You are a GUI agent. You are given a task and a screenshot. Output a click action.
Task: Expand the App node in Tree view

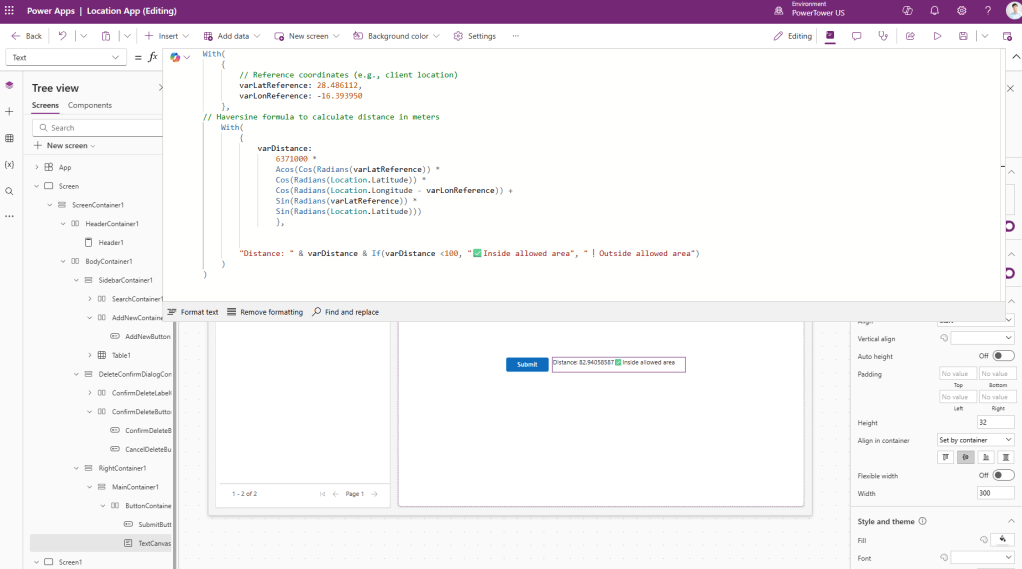(37, 167)
